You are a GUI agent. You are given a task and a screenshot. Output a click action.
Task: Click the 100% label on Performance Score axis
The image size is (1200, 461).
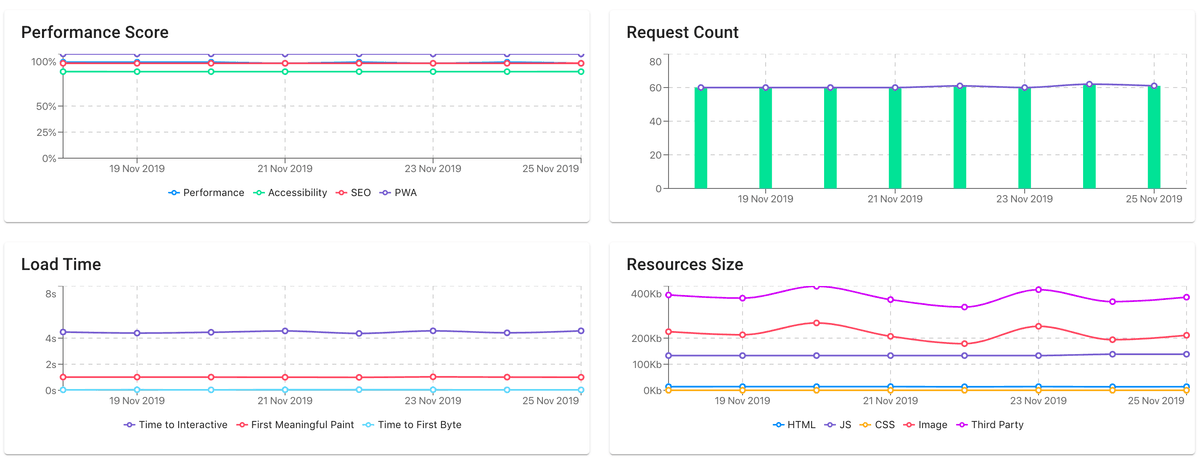coord(43,62)
